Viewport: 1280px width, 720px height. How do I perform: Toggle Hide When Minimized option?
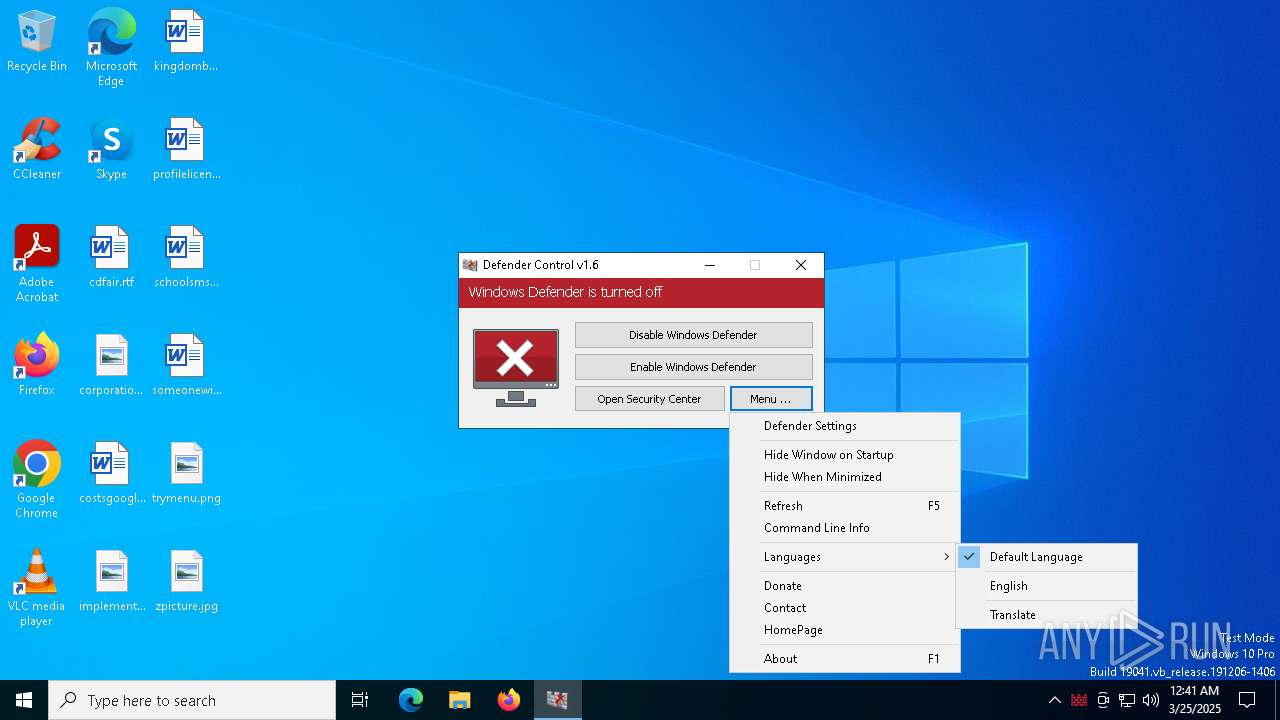coord(845,477)
